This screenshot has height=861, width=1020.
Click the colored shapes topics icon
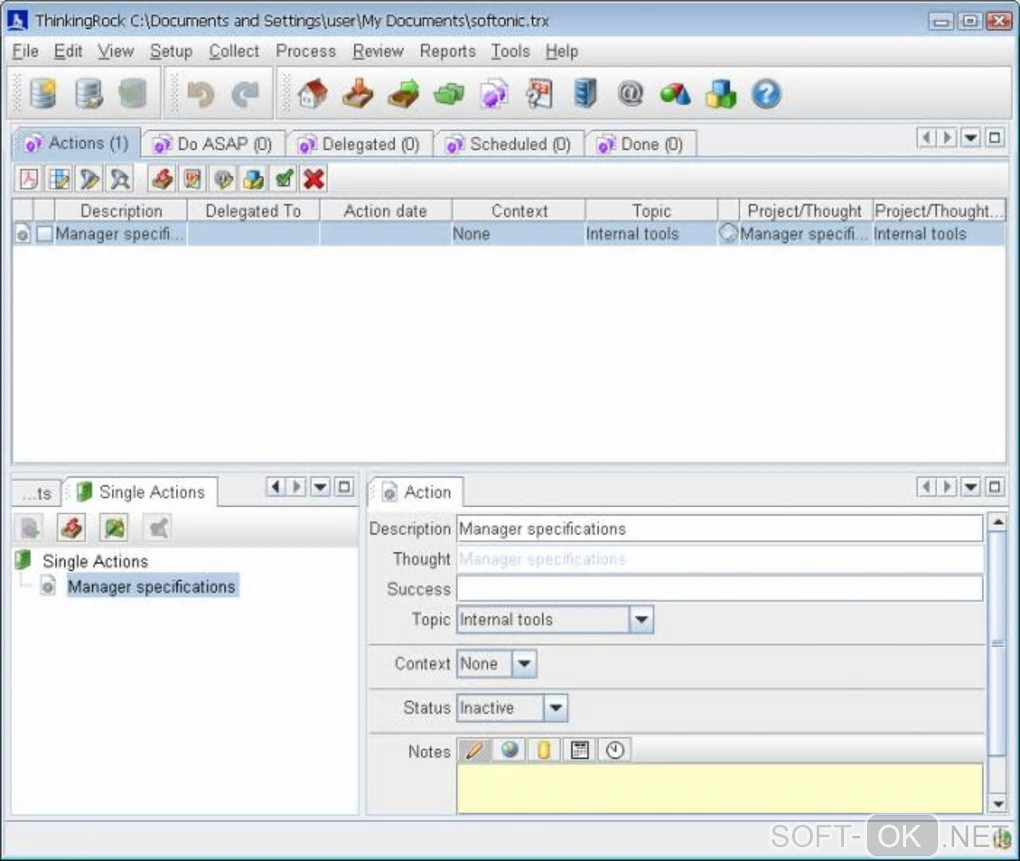675,94
